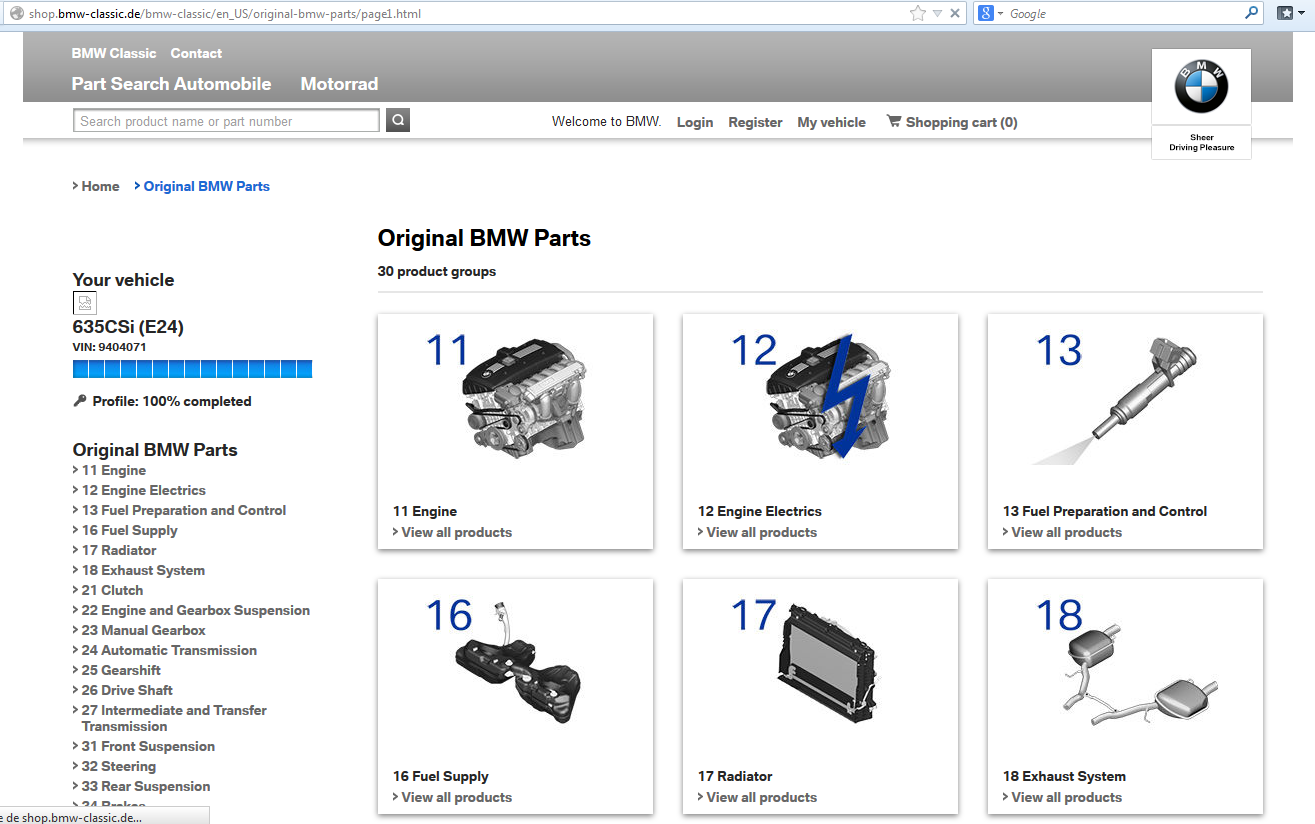Open the shopping cart icon
This screenshot has width=1315, height=824.
[893, 121]
